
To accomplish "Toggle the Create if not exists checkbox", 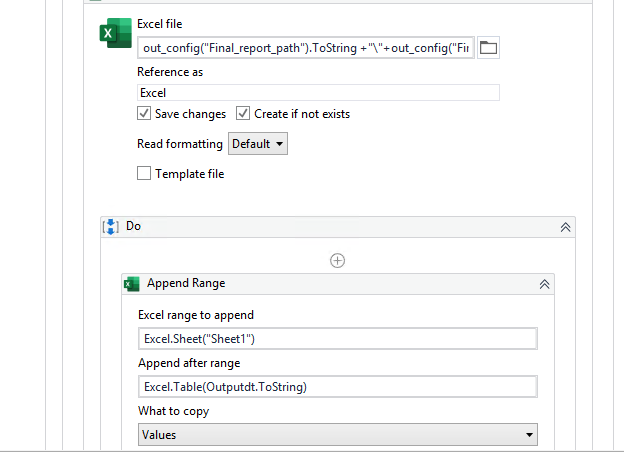I will 243,114.
